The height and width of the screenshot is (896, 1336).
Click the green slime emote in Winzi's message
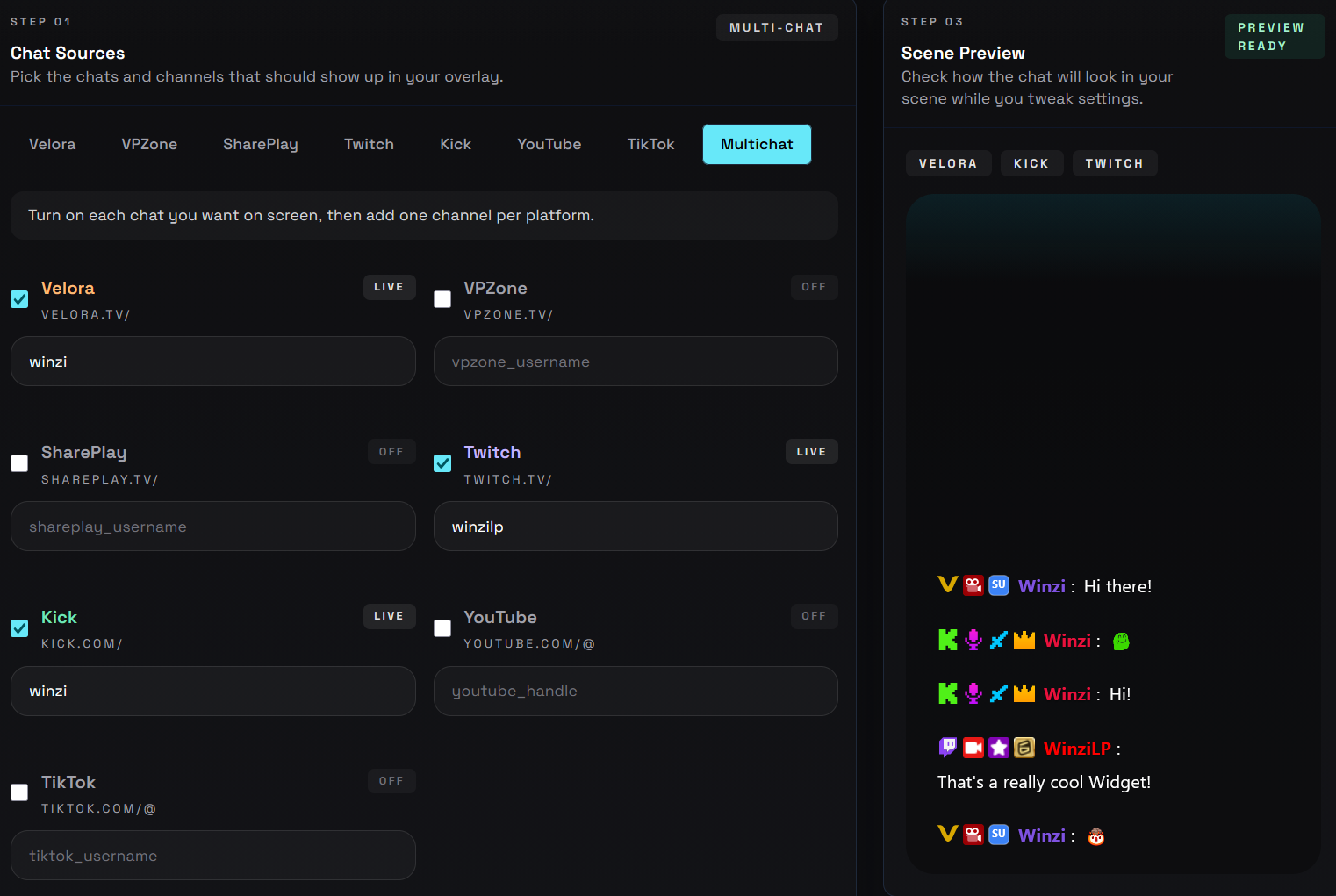click(x=1121, y=641)
